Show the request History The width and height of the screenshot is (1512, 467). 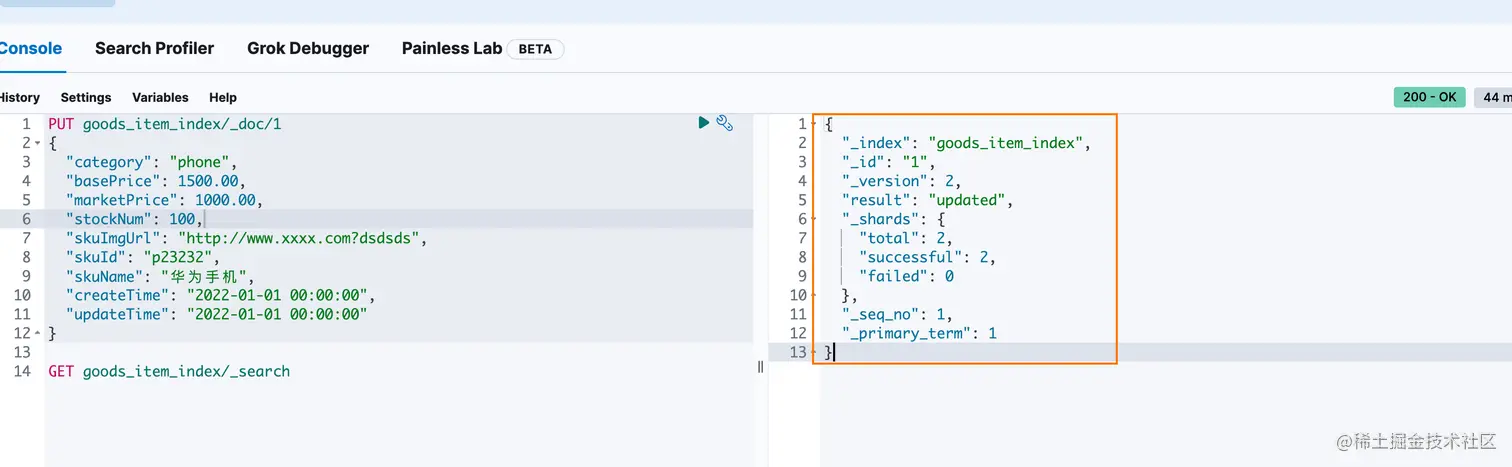click(19, 97)
